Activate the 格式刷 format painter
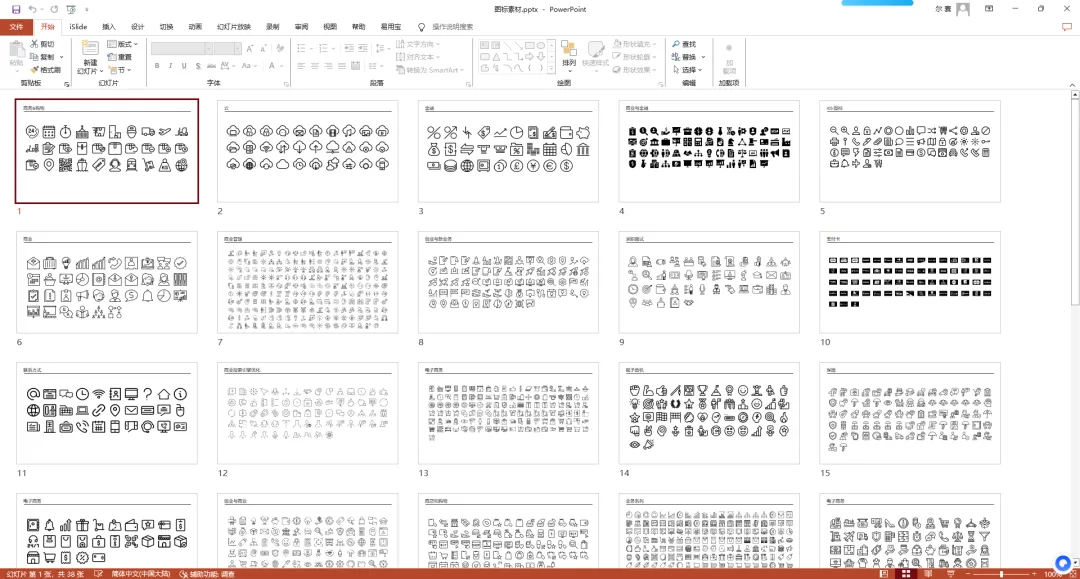Image resolution: width=1080 pixels, height=579 pixels. tap(45, 70)
